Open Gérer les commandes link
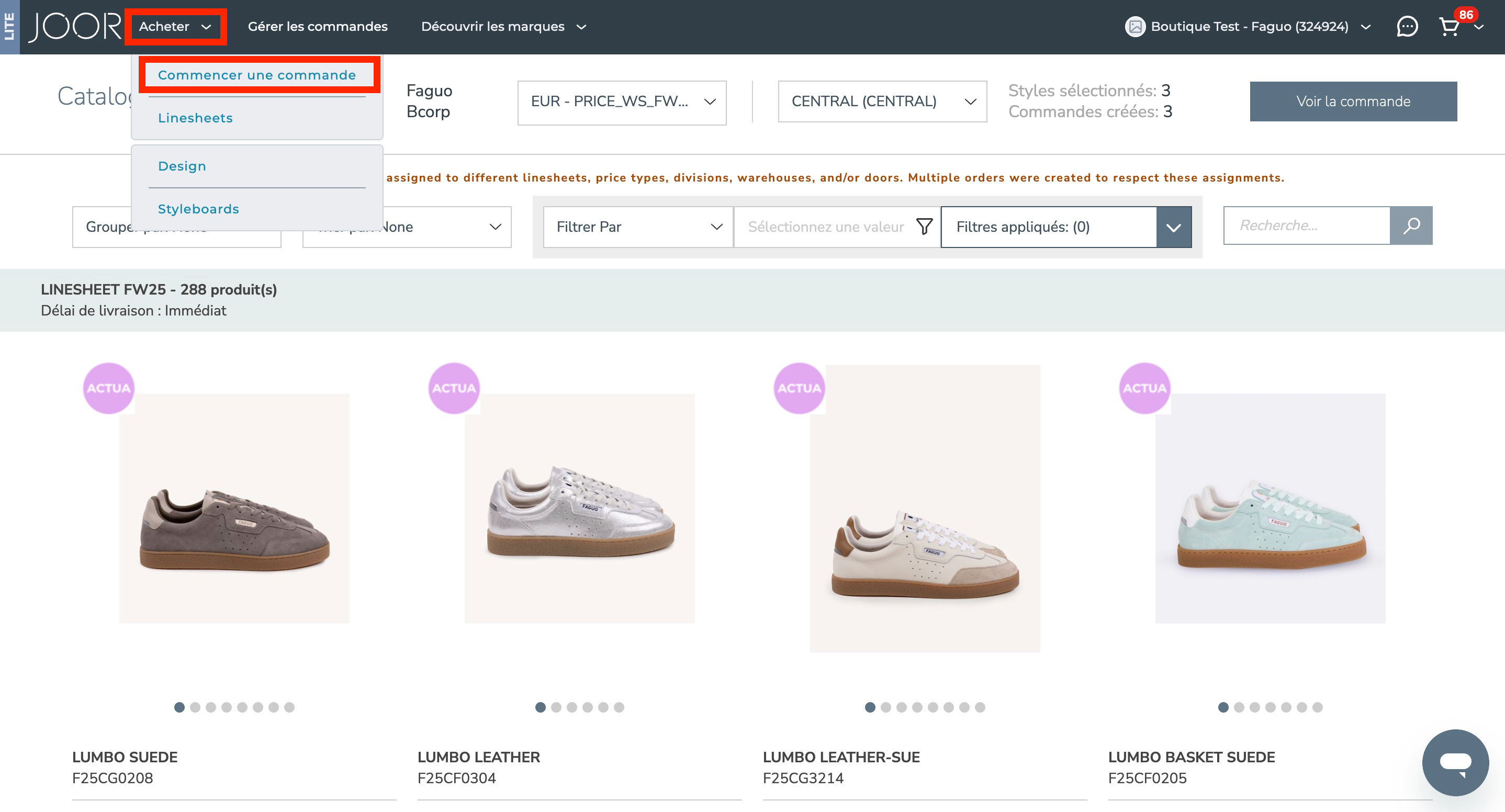Screen dimensions: 1505x812 coord(317,27)
